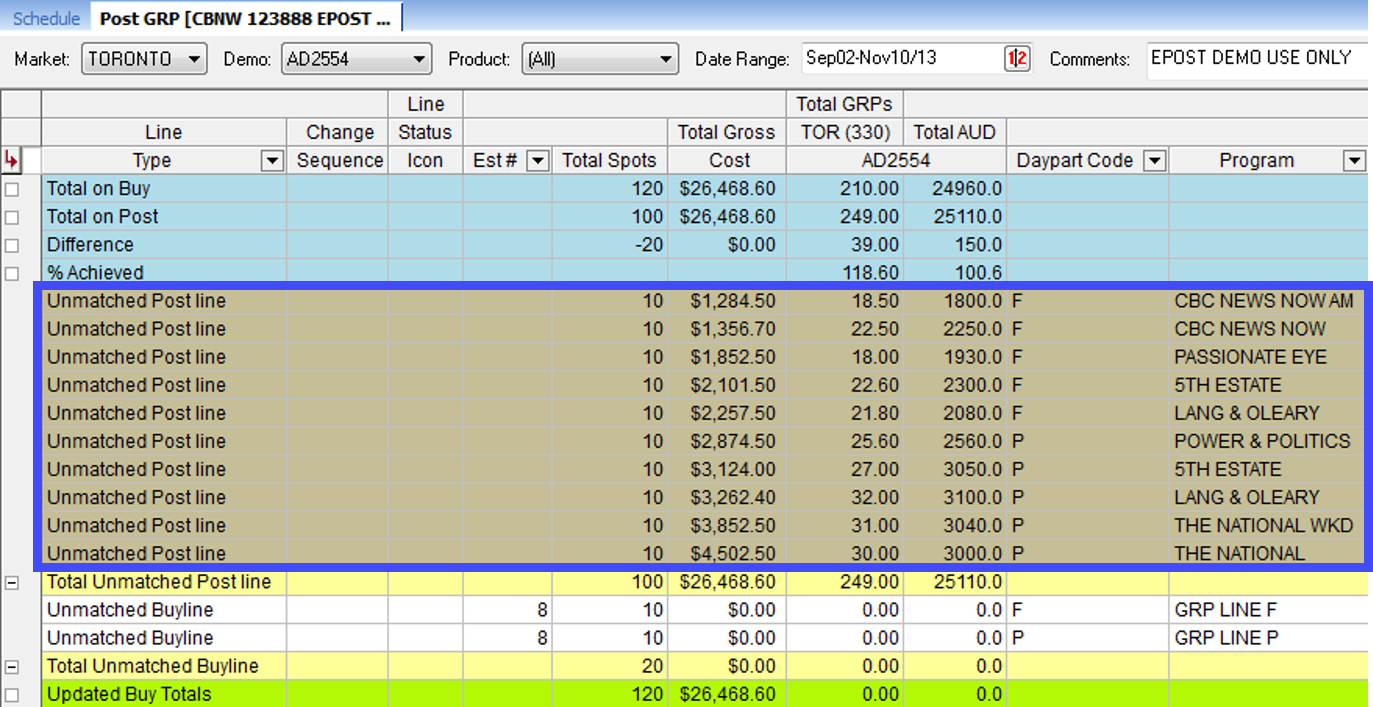Screen dimensions: 1373x707
Task: Click the 3050.0 AUD cell
Action: pyautogui.click(x=954, y=469)
